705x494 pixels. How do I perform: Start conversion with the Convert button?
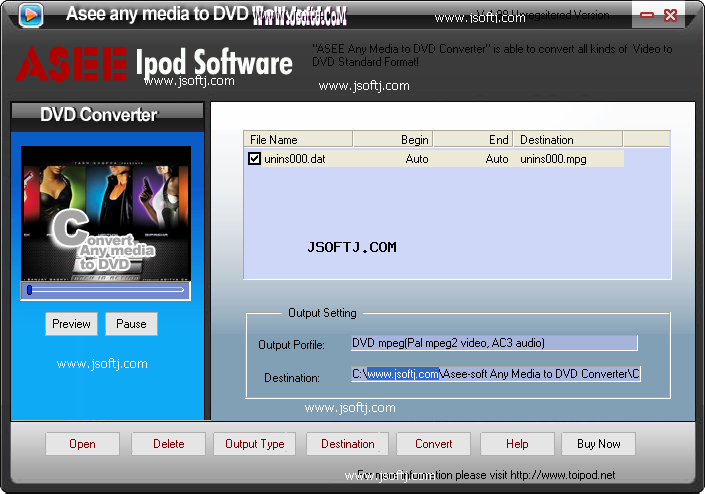point(433,444)
